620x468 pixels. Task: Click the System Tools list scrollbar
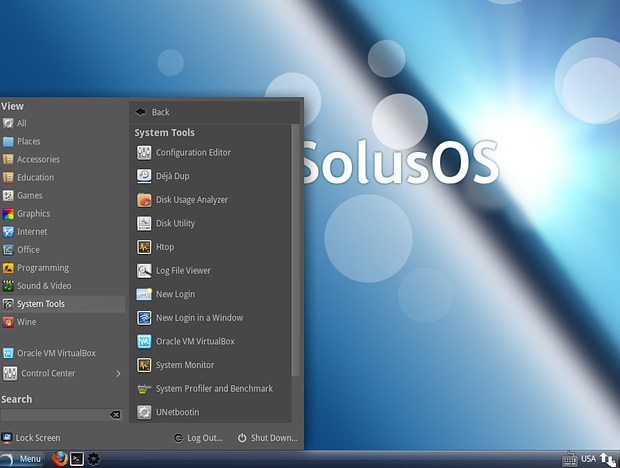click(295, 250)
